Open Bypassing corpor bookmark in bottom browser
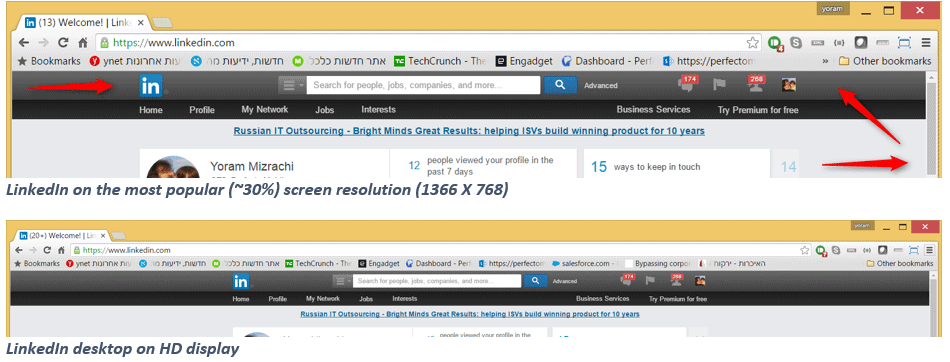This screenshot has width=950, height=362. pos(659,263)
